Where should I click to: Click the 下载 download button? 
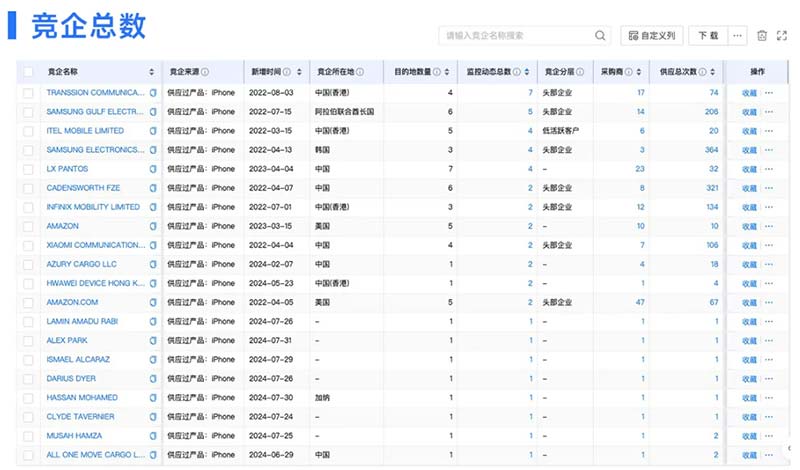tap(708, 35)
